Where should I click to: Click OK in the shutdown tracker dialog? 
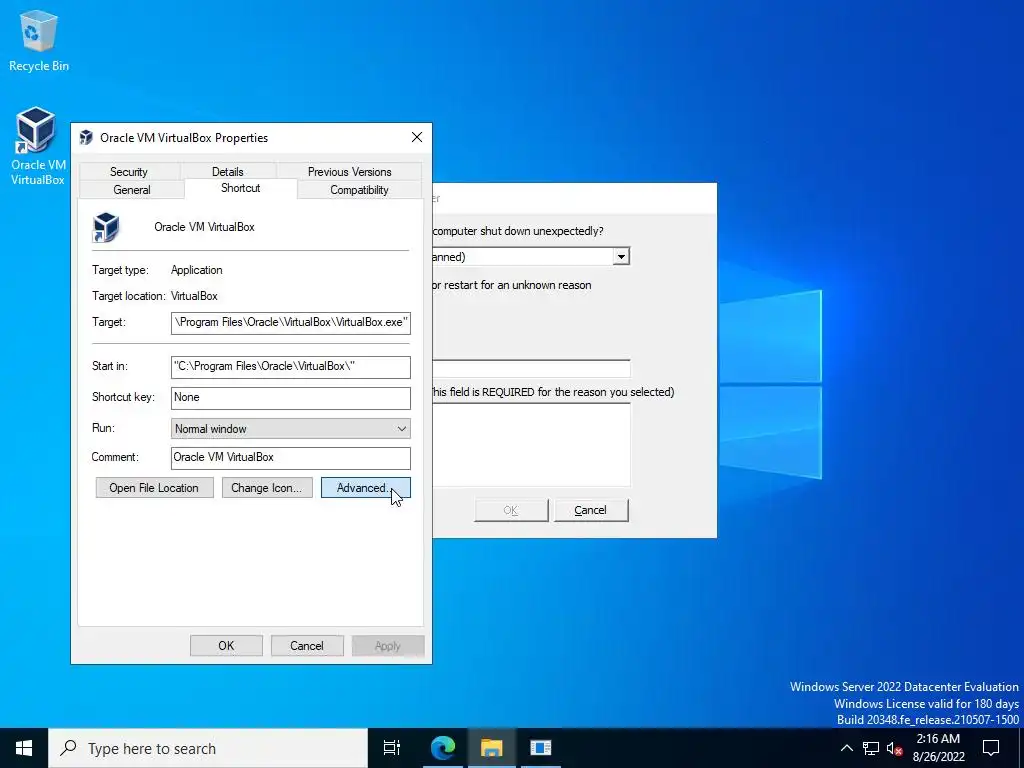tap(511, 511)
